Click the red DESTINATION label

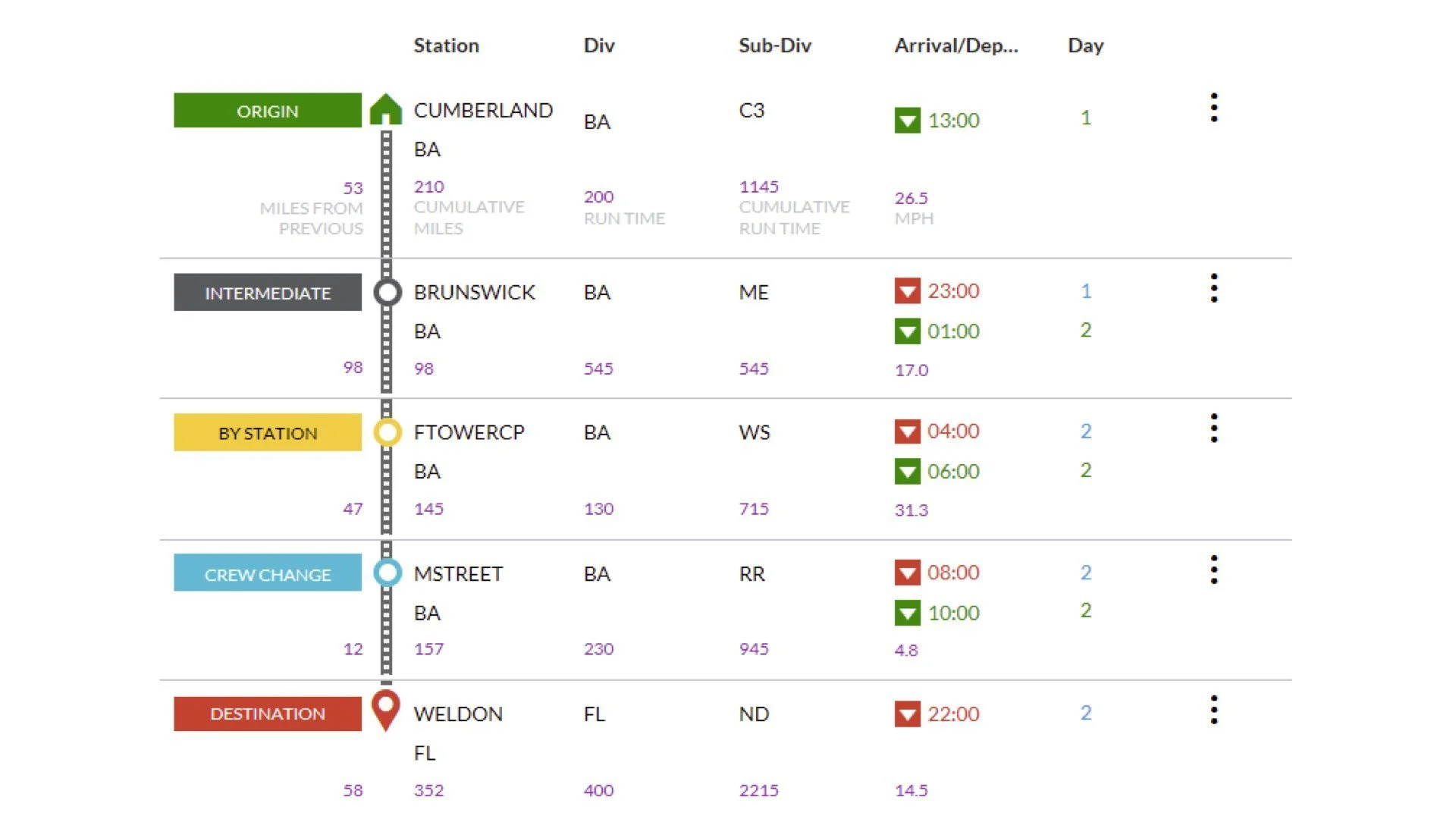coord(268,714)
